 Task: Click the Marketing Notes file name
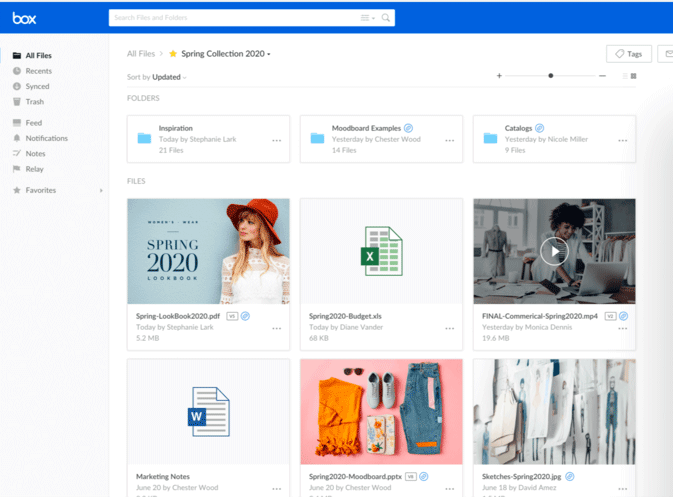163,477
